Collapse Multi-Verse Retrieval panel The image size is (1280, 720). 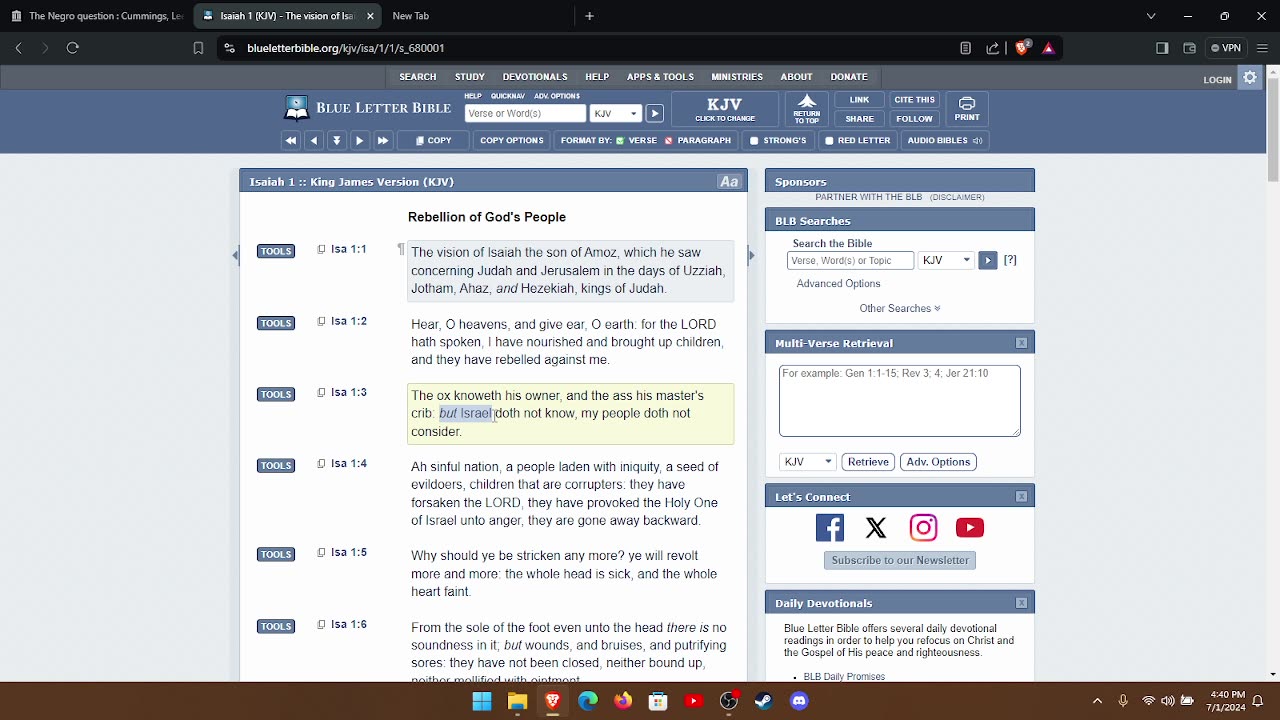1021,343
